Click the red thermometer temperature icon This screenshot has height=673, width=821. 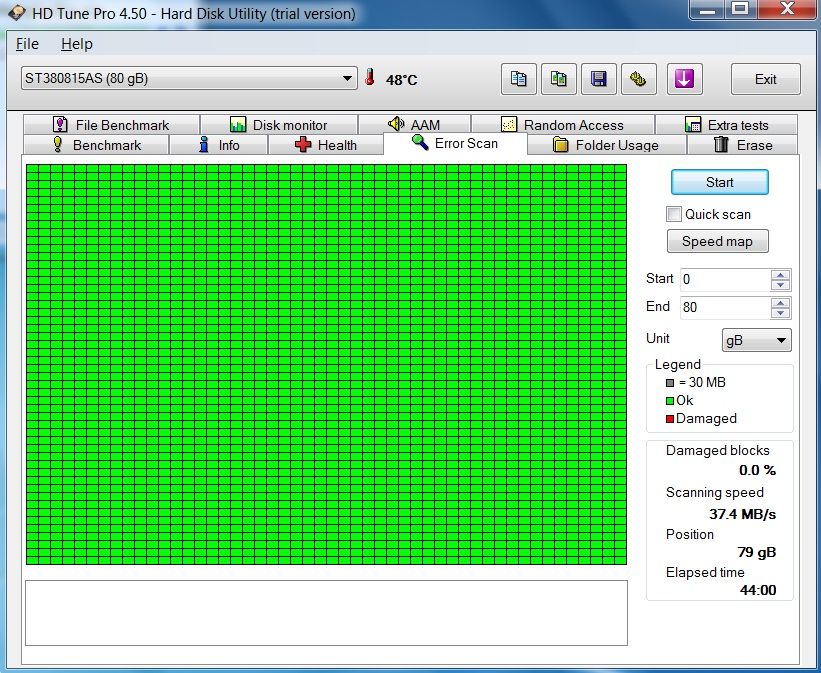coord(370,78)
